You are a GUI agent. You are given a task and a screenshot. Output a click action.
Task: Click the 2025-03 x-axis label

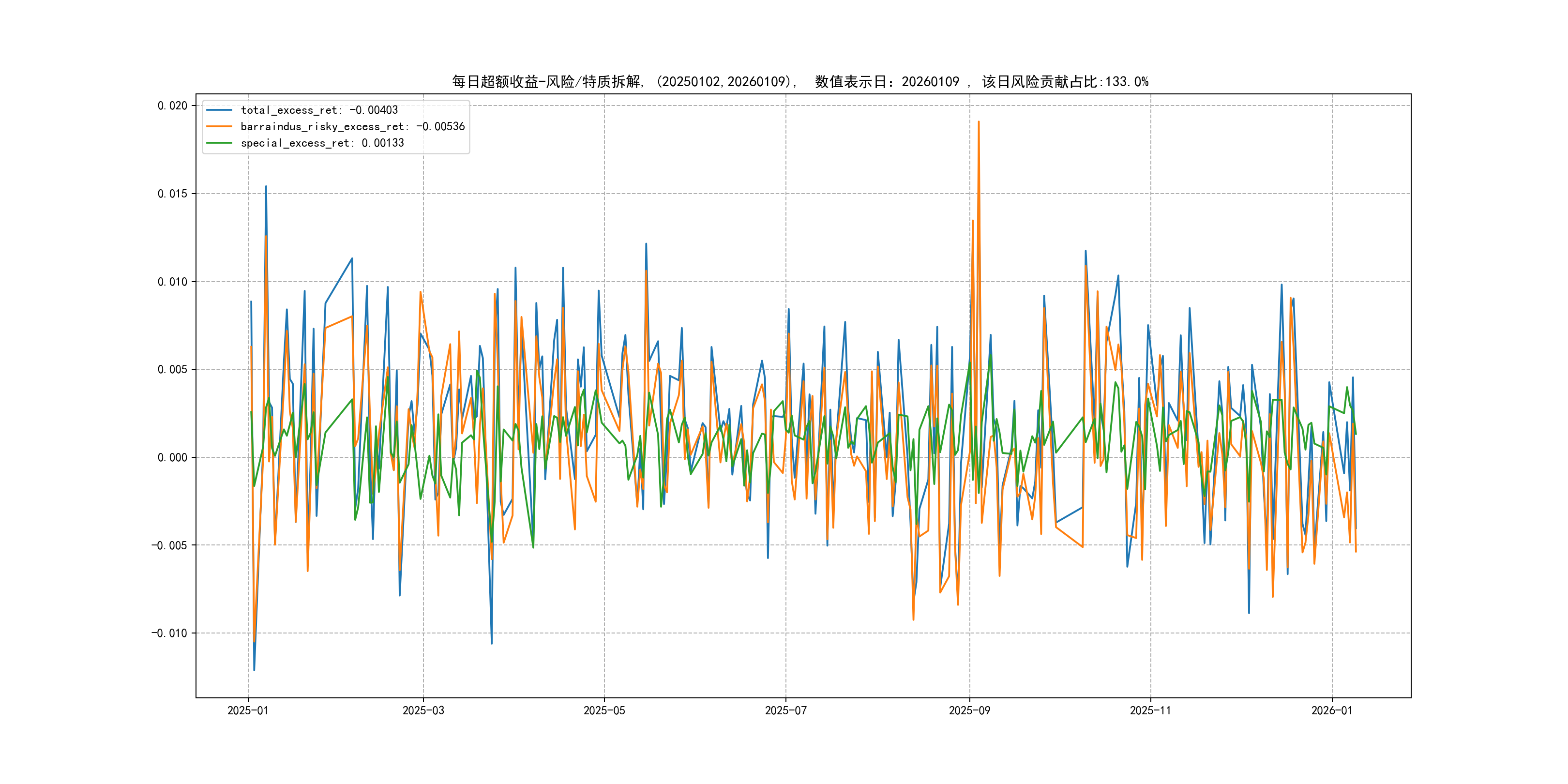[x=423, y=711]
